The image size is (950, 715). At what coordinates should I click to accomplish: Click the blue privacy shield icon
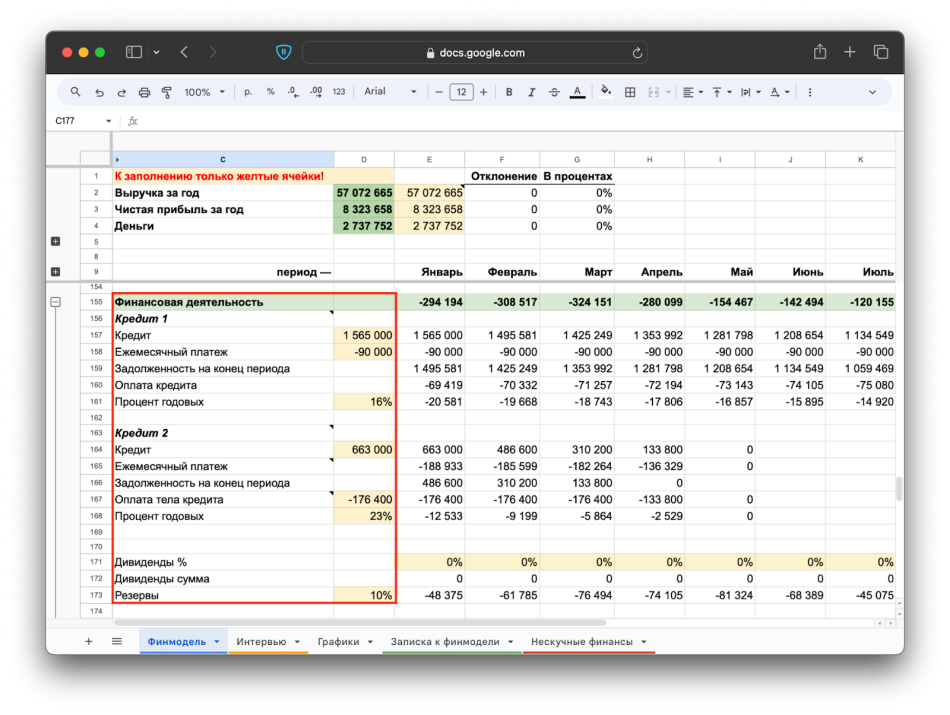click(x=283, y=52)
